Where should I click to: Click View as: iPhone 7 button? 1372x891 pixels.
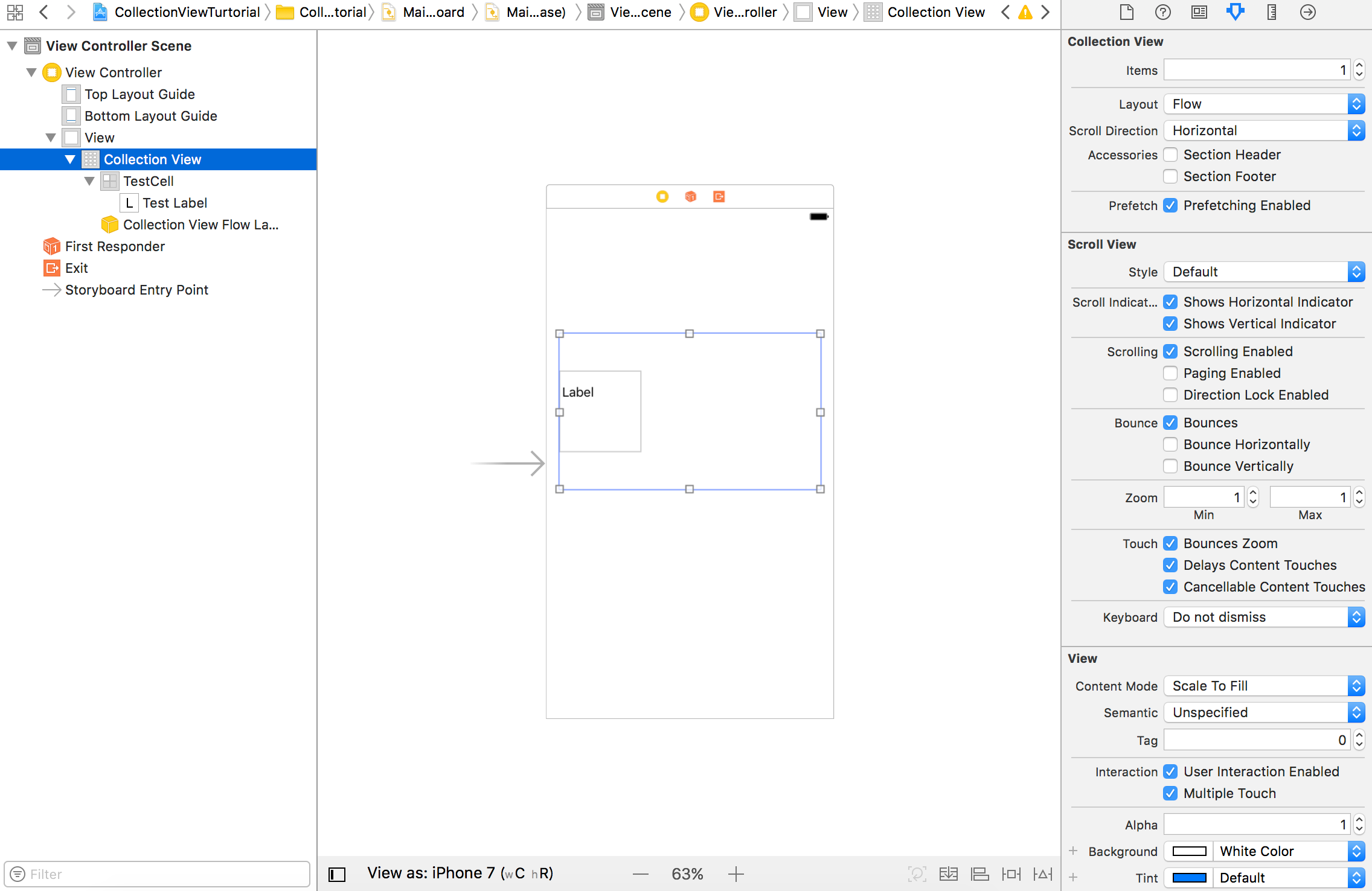[461, 873]
